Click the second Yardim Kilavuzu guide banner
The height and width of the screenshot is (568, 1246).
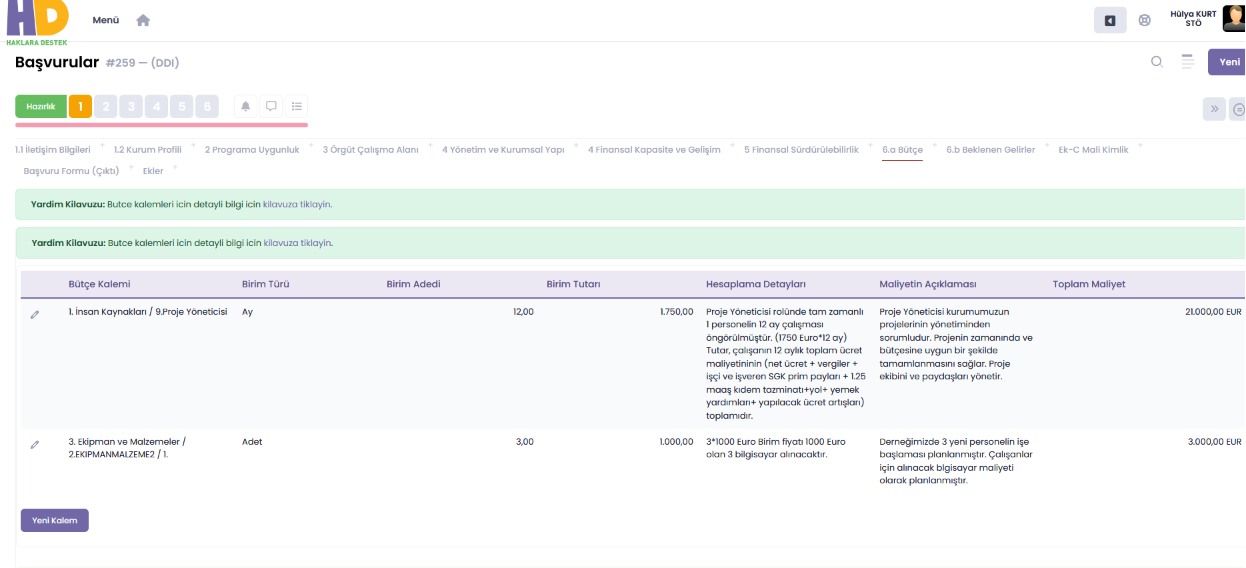point(630,242)
